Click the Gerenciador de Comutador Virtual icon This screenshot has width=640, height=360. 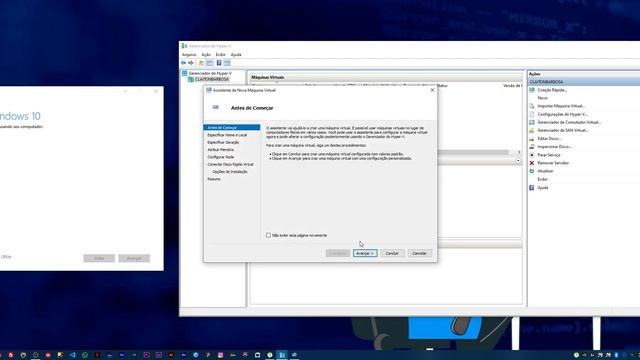tap(532, 122)
